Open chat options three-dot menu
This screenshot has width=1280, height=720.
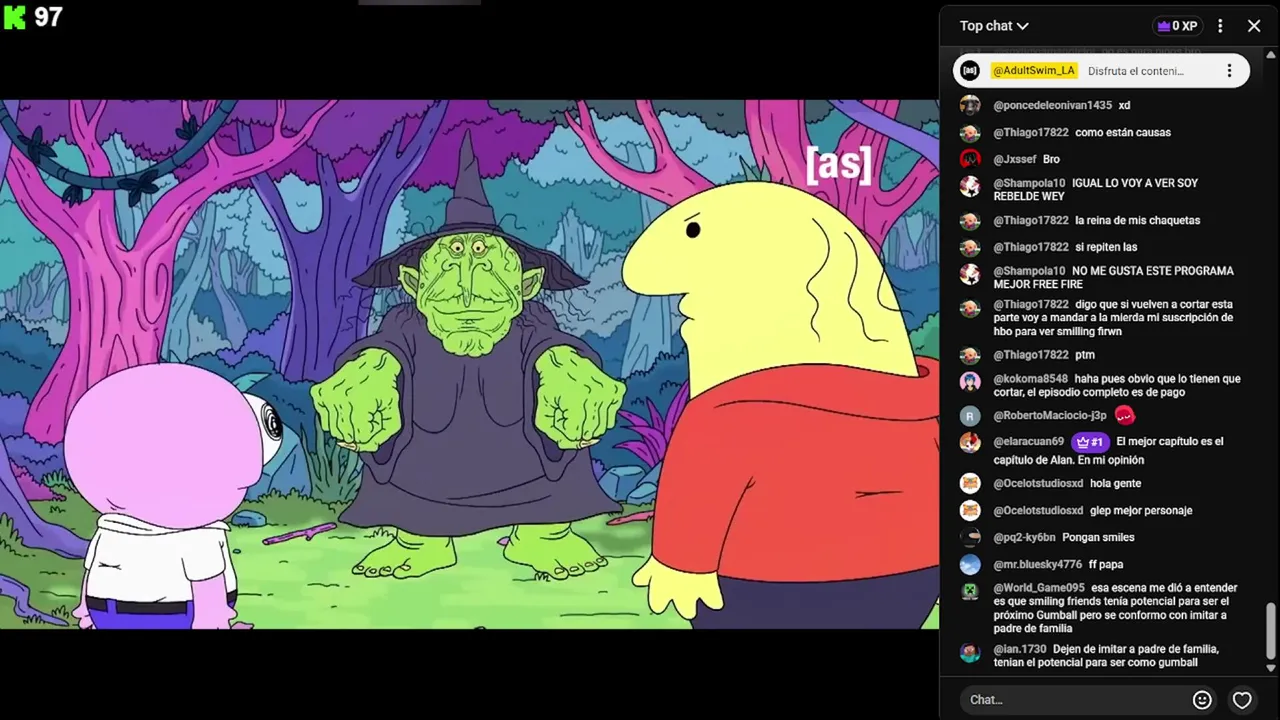pos(1220,26)
